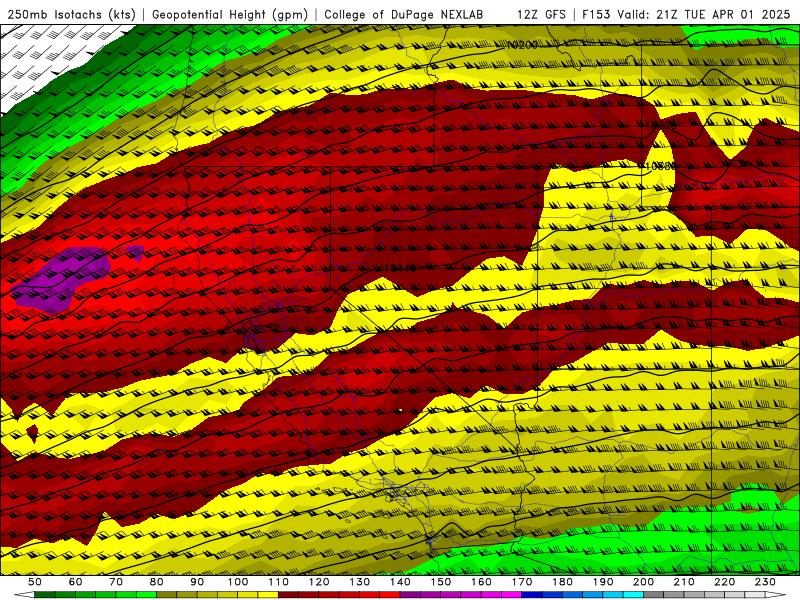Click the 'Geopotential Height (gpm)' label

point(230,15)
